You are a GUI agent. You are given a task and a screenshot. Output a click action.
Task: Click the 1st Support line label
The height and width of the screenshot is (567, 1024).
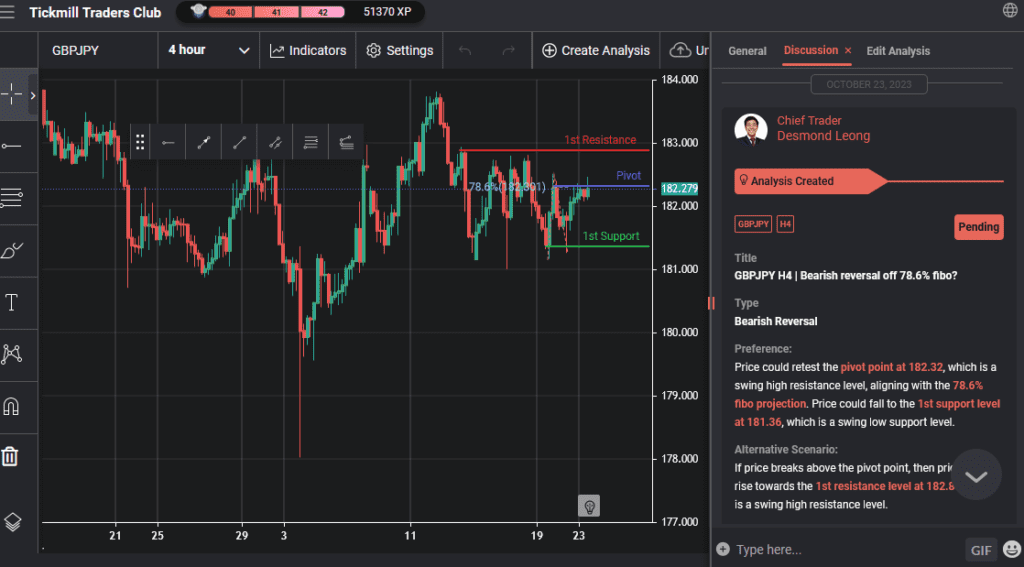(x=611, y=236)
